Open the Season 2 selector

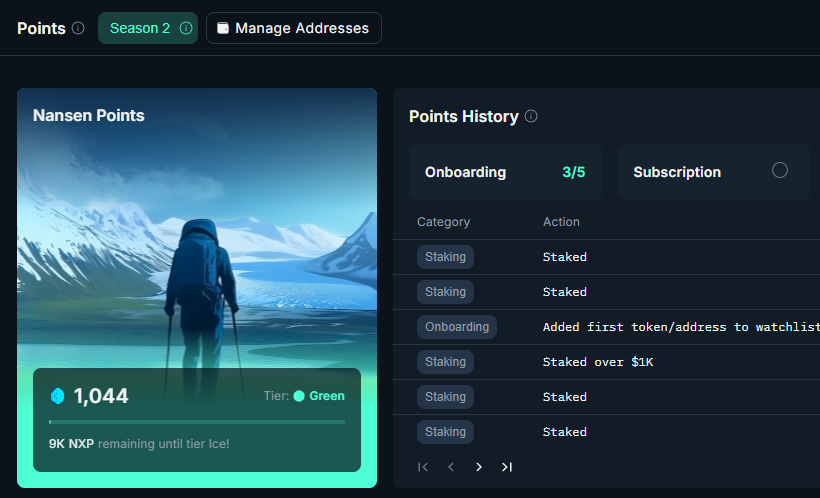pyautogui.click(x=148, y=28)
